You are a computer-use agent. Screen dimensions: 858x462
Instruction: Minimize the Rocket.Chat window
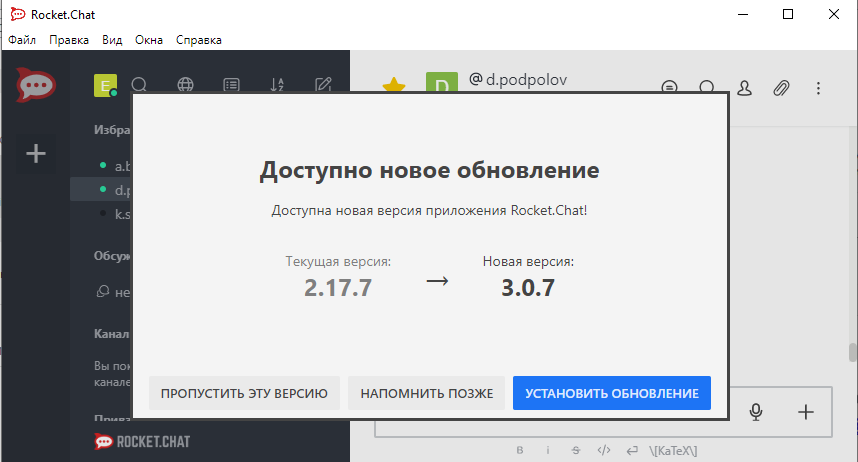(743, 14)
